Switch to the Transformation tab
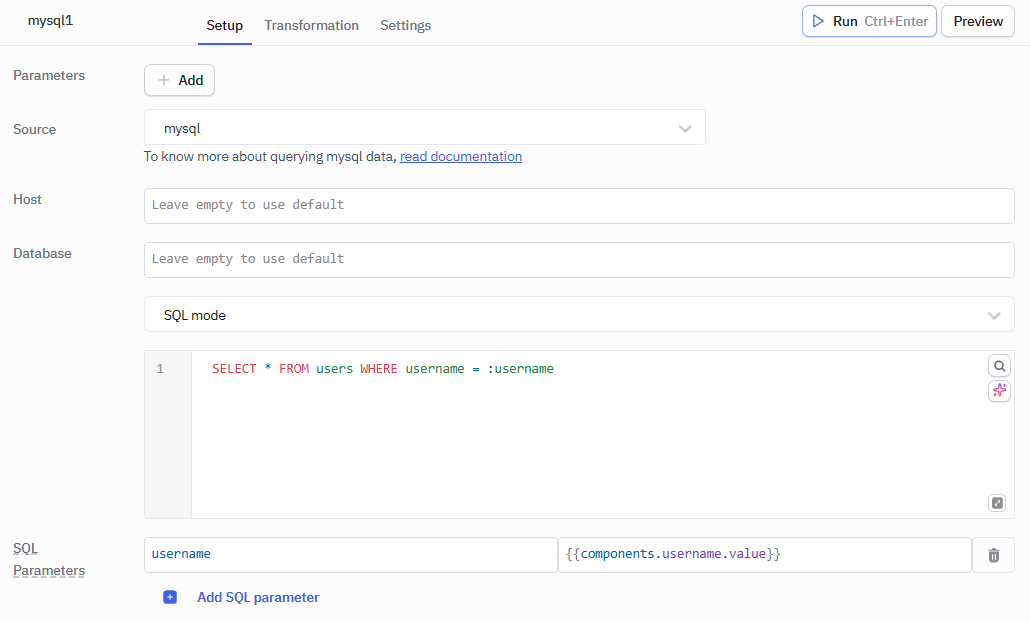 point(311,25)
